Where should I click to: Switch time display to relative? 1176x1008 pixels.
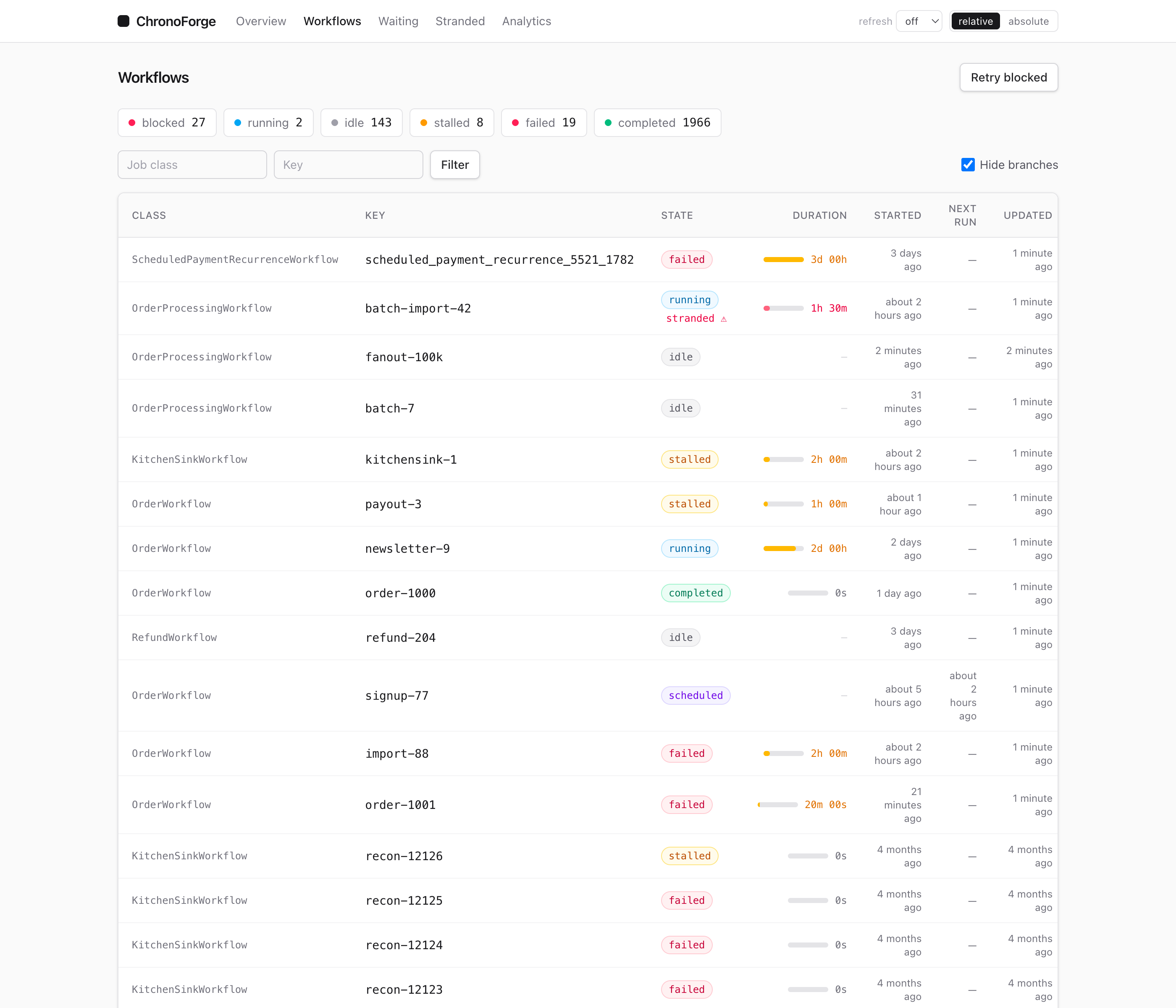[975, 21]
